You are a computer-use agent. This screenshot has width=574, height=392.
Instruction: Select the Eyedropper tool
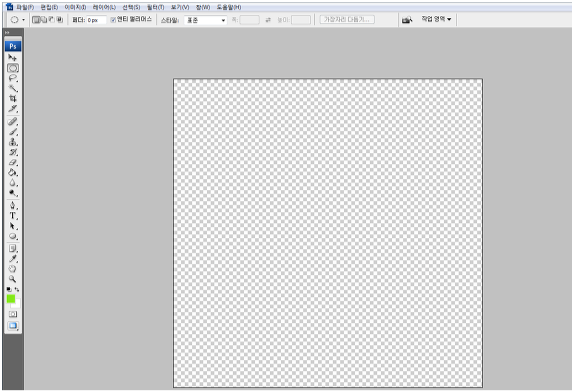click(x=13, y=259)
